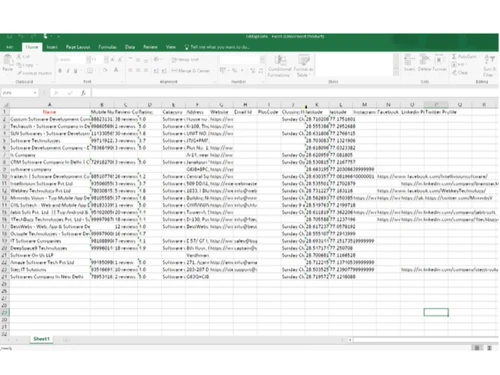This screenshot has height=375, width=500.
Task: Decrease font size with smaller A
Action: (x=120, y=60)
